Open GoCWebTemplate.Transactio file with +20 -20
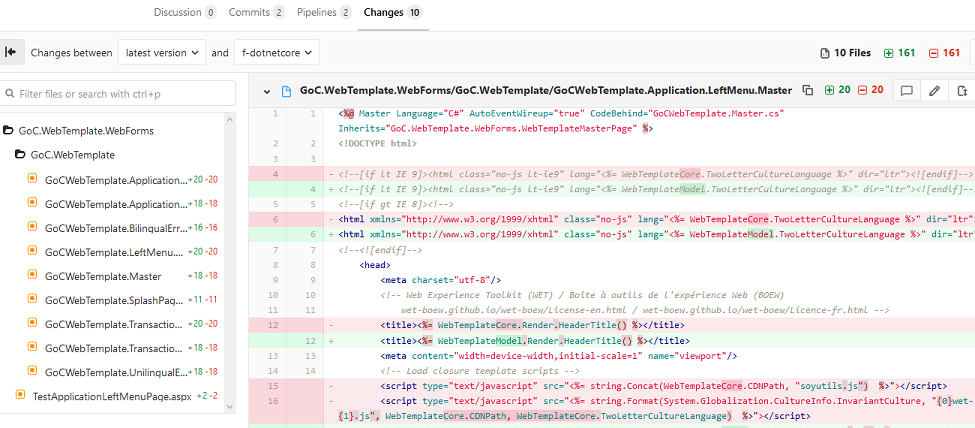The width and height of the screenshot is (975, 428). 116,323
